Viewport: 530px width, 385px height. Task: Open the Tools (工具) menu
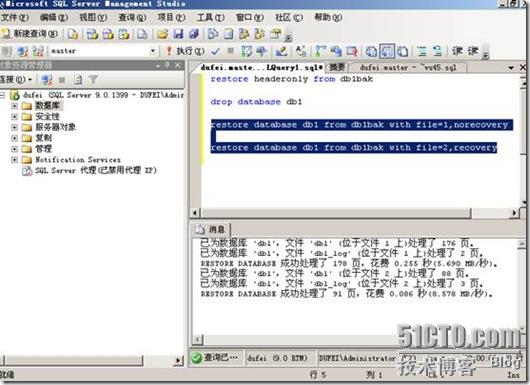[x=211, y=17]
